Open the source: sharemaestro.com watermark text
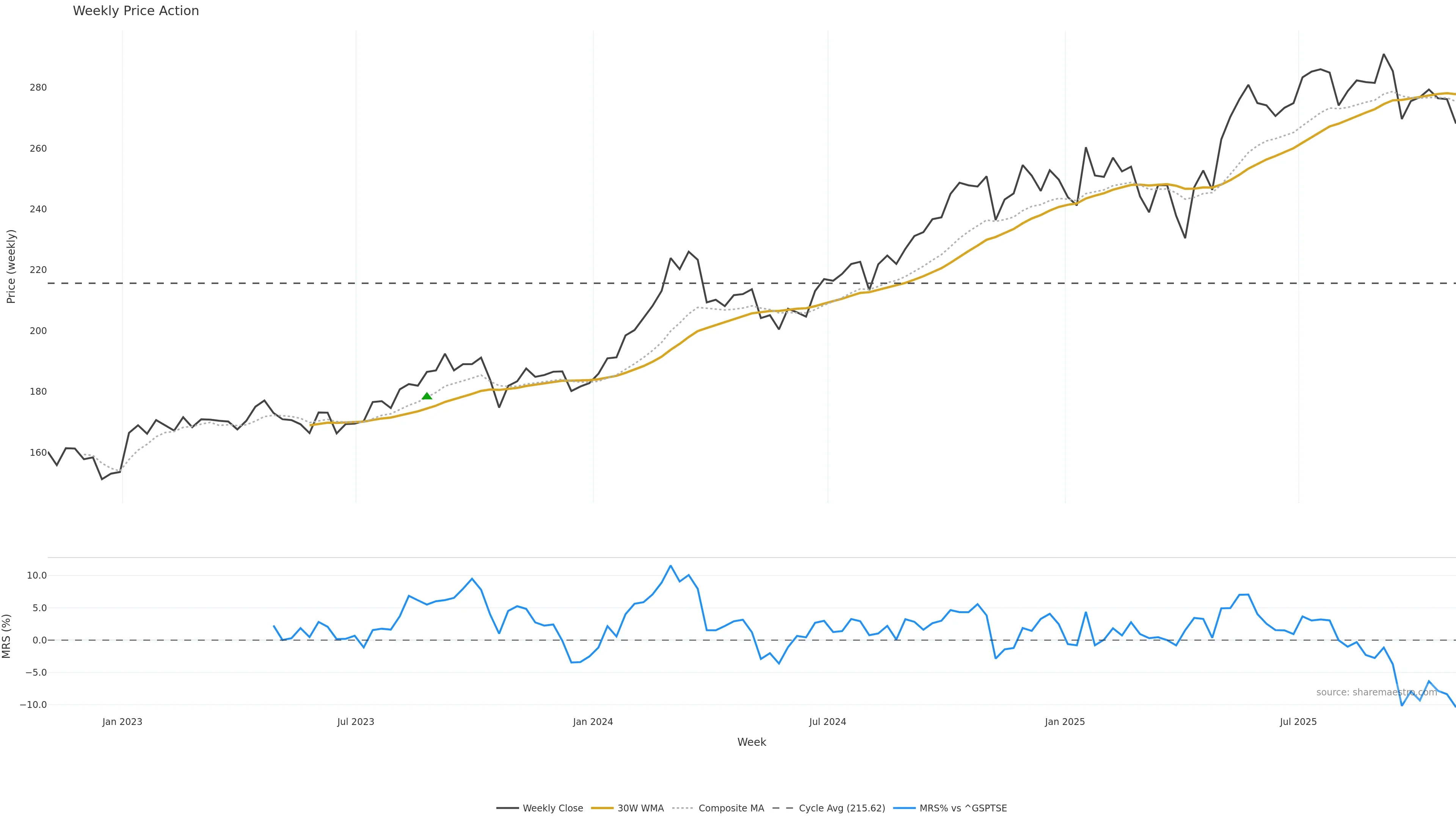The width and height of the screenshot is (1456, 819). pos(1376,692)
